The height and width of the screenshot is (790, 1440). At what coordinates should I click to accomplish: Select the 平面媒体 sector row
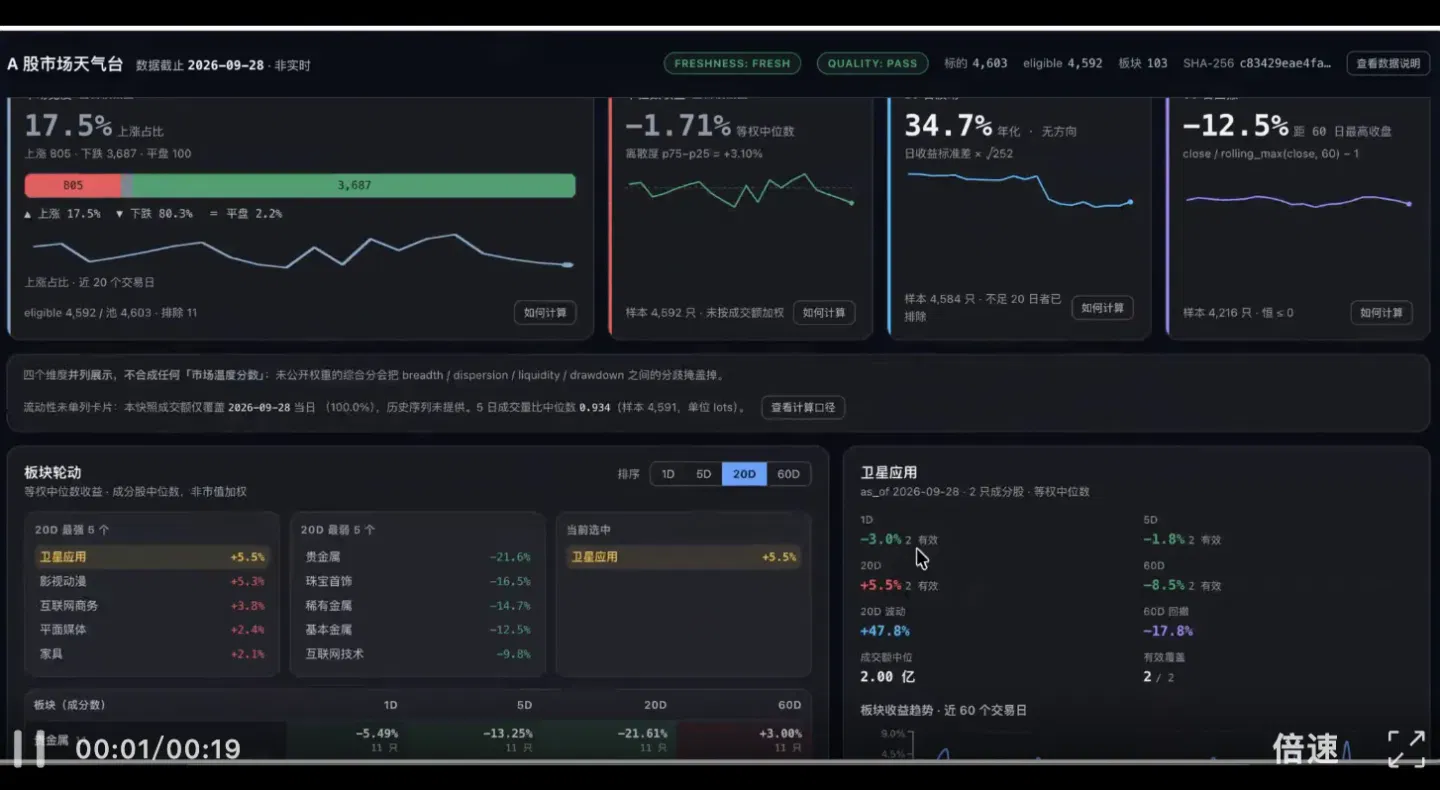(152, 629)
